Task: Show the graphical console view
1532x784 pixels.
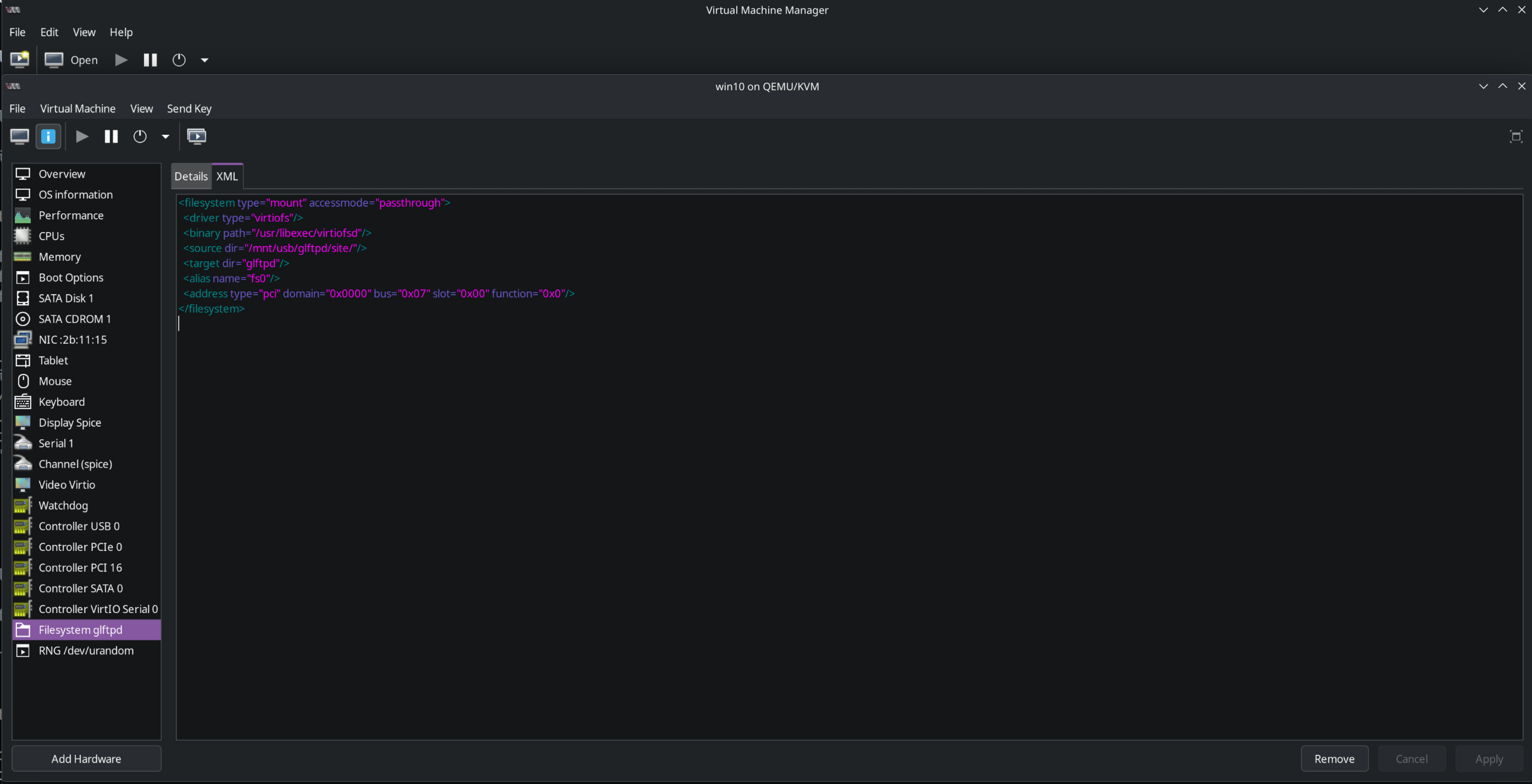Action: (x=19, y=136)
